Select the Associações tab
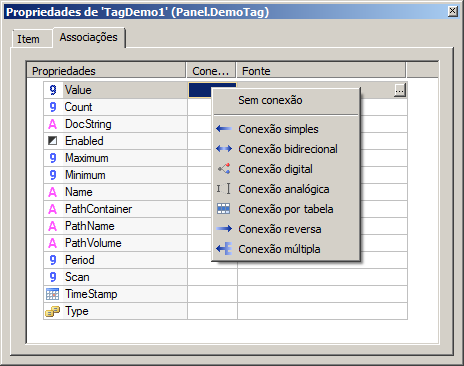 [x=89, y=37]
